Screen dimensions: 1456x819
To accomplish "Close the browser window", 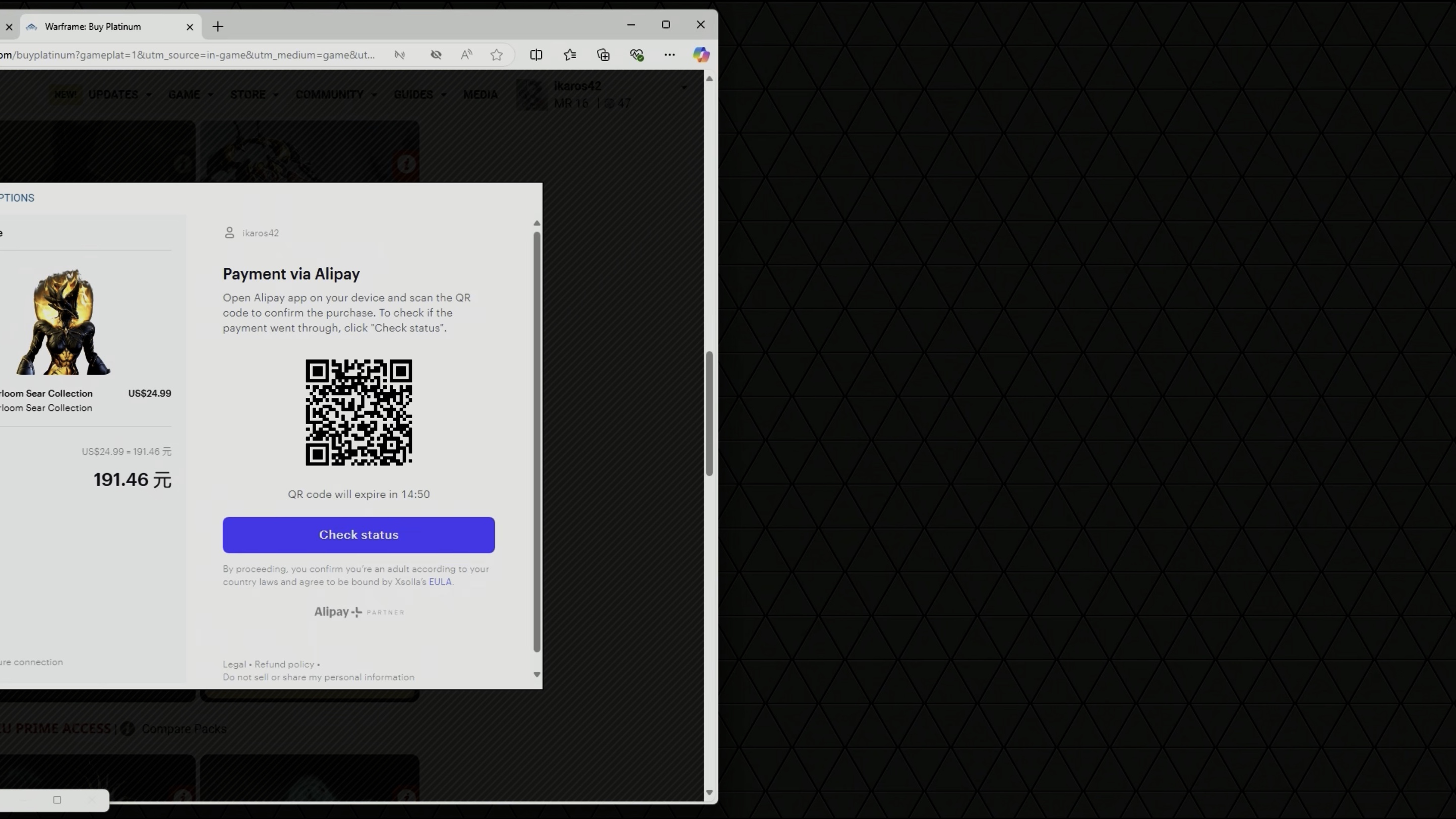I will tap(700, 25).
